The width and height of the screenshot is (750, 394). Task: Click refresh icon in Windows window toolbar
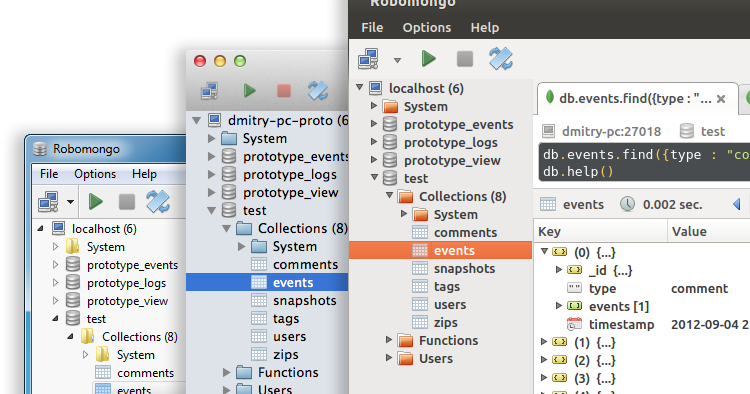158,202
